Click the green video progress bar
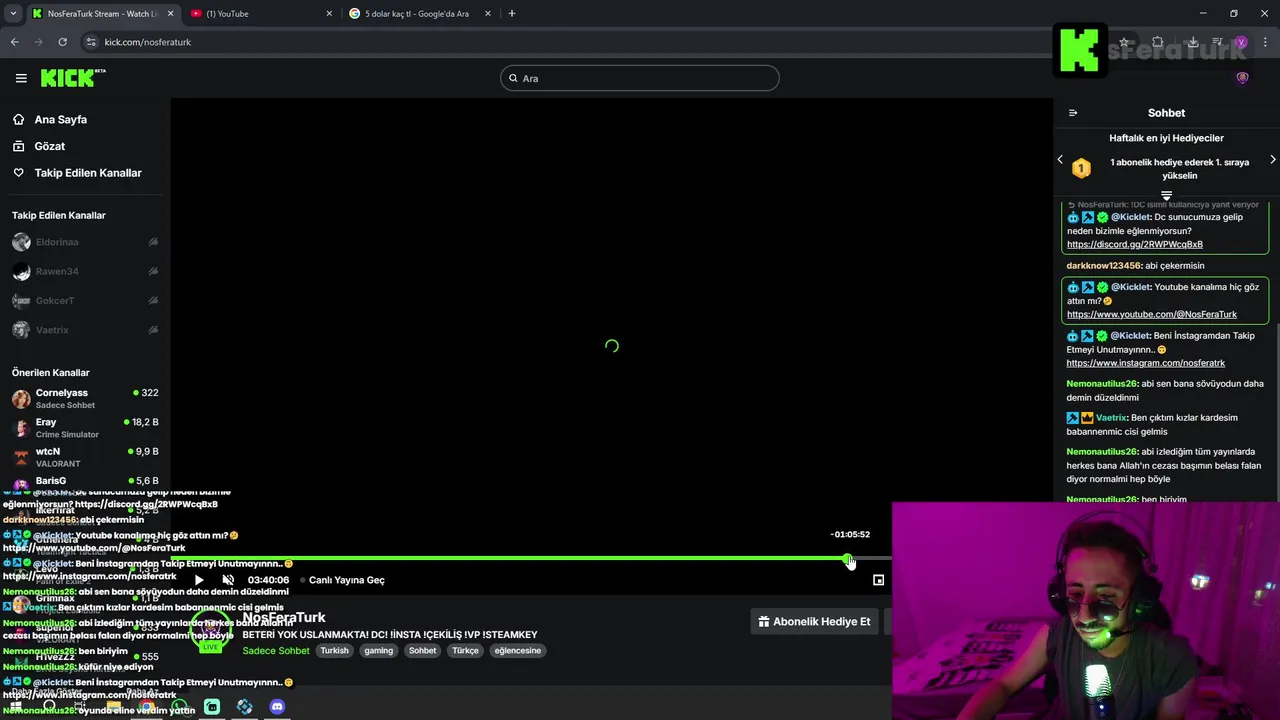Viewport: 1280px width, 720px height. coord(509,558)
